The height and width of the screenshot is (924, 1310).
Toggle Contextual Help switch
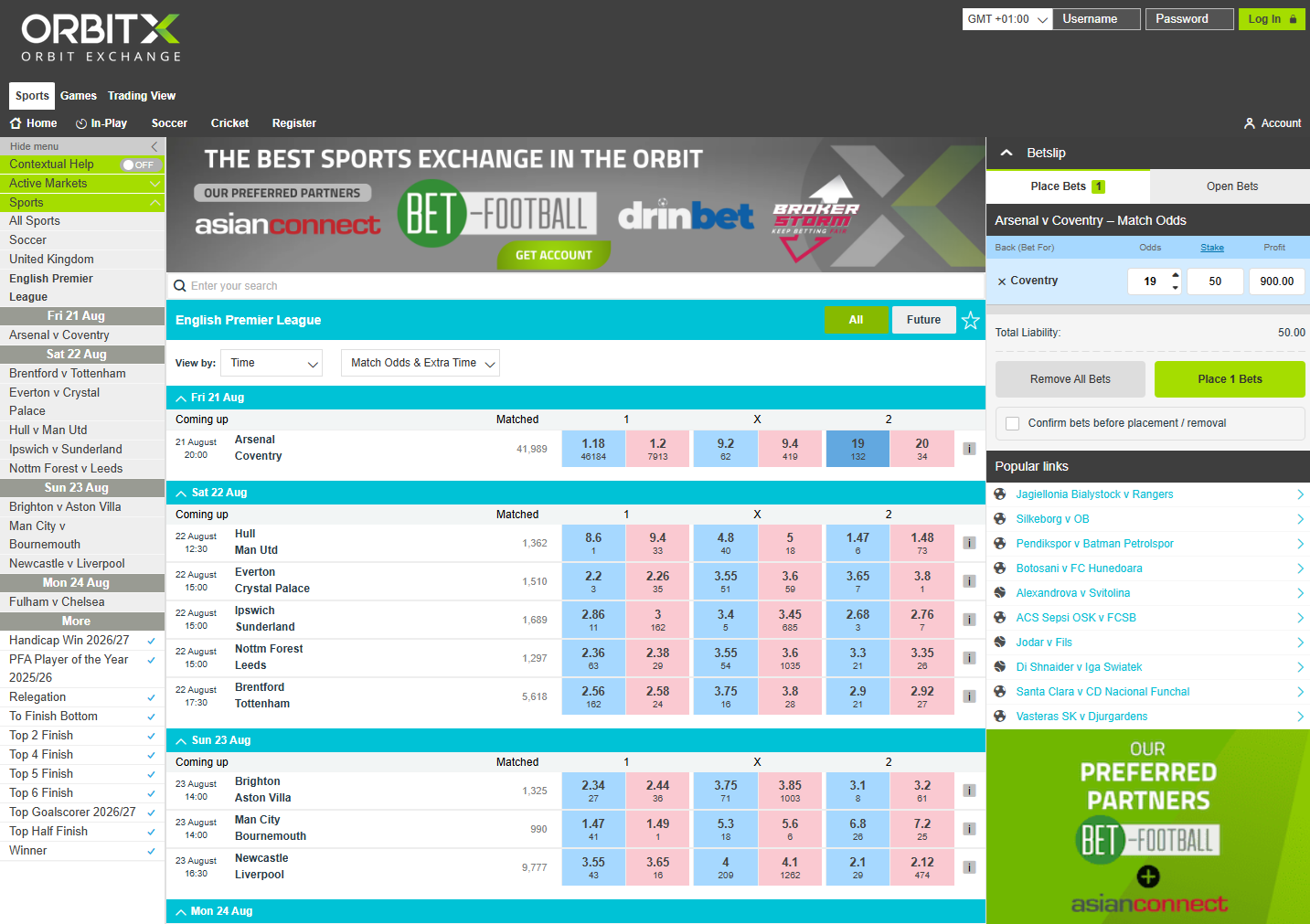pos(141,165)
